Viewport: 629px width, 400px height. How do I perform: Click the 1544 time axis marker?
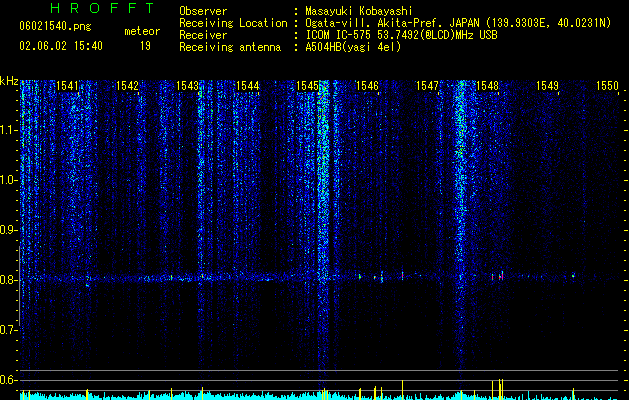pos(248,86)
